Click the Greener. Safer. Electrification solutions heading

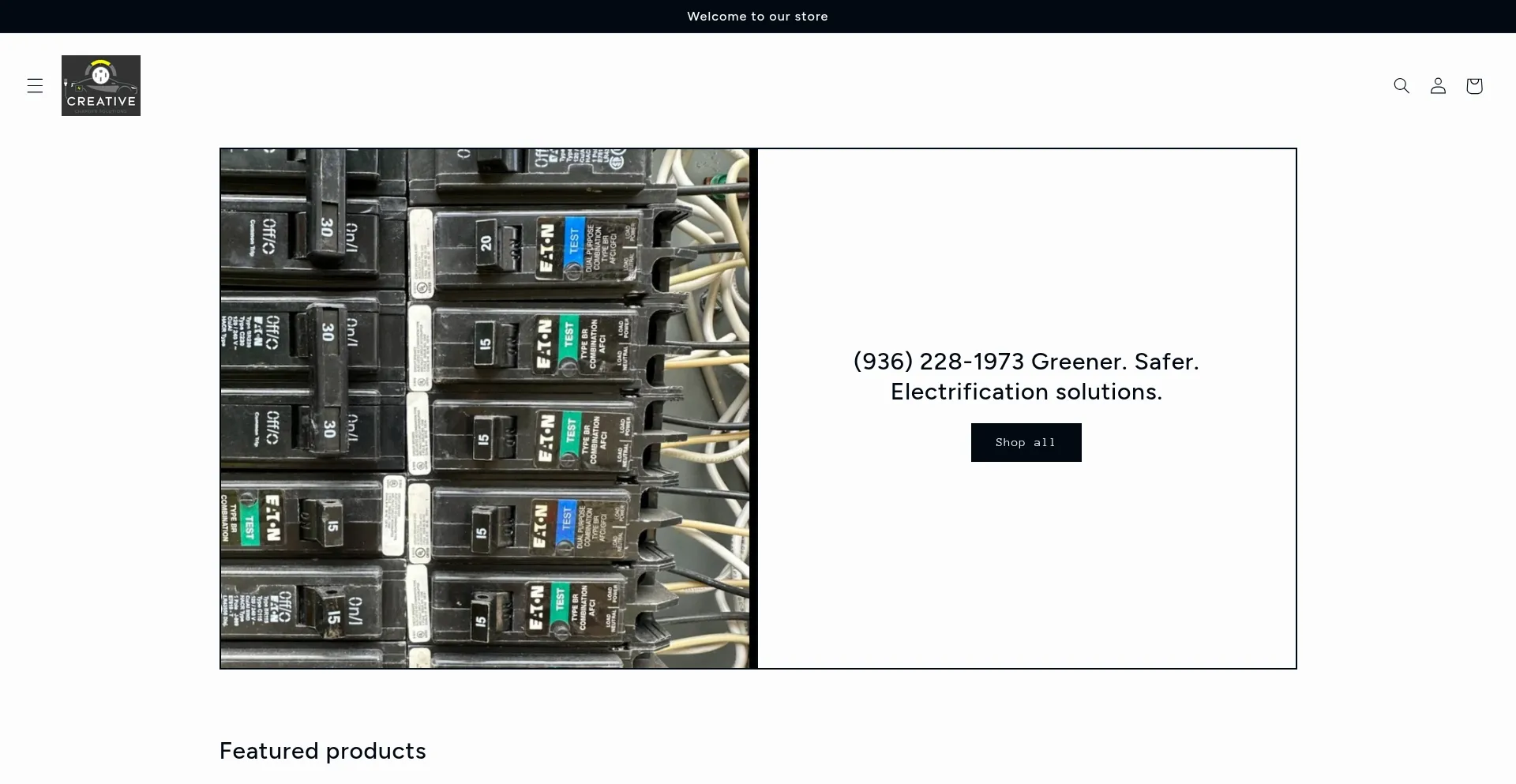point(1026,376)
